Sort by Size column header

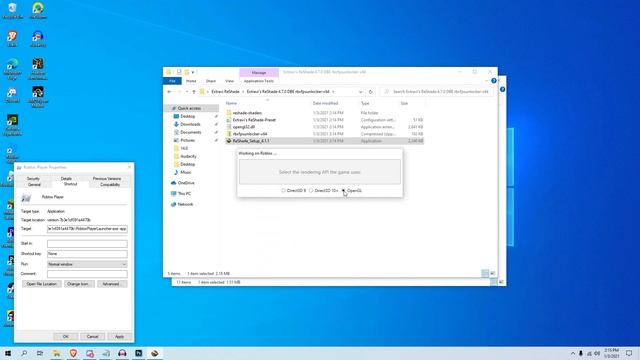click(404, 103)
